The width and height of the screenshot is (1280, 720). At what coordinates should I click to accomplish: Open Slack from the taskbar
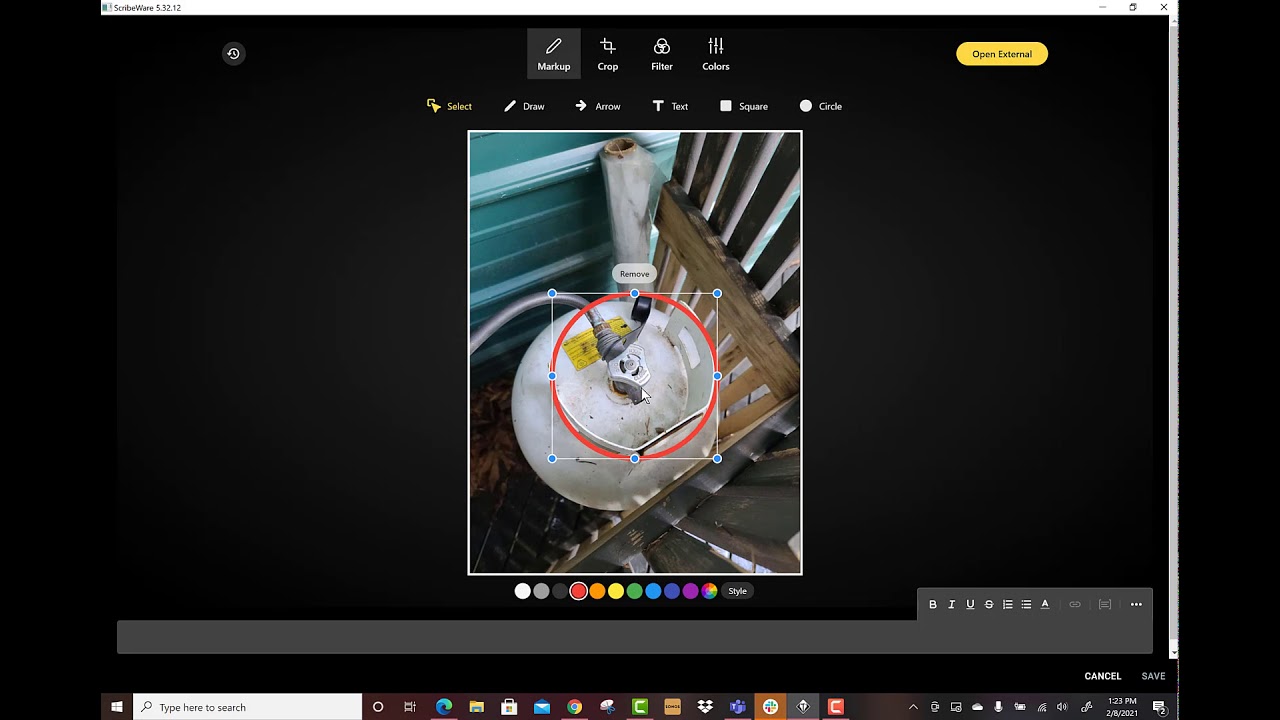coord(770,707)
